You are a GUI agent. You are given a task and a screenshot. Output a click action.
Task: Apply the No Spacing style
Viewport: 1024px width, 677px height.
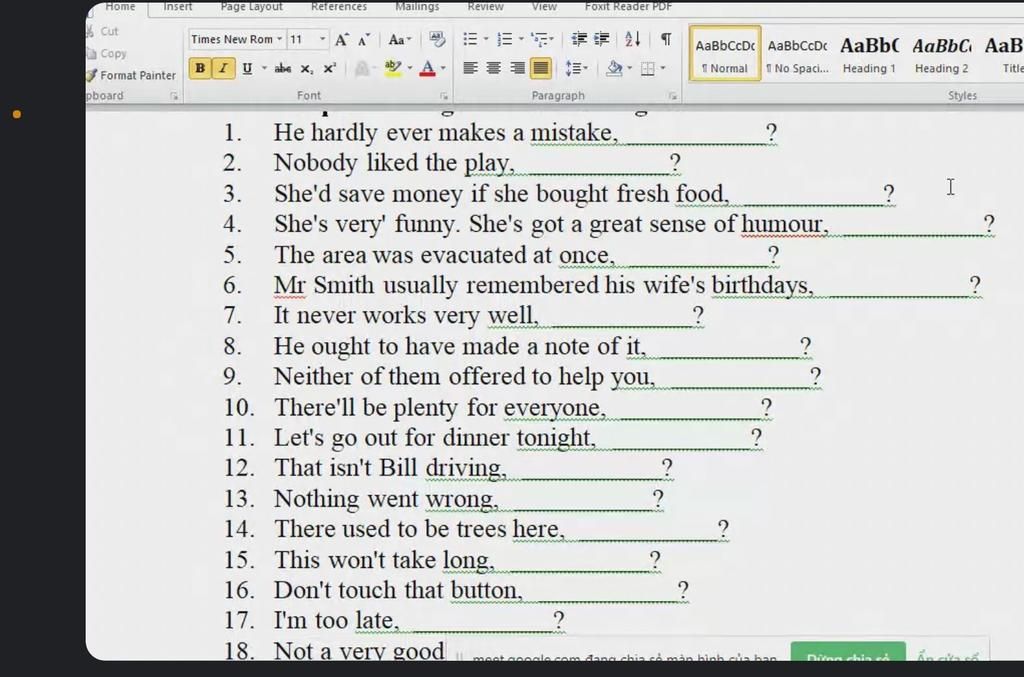[797, 54]
